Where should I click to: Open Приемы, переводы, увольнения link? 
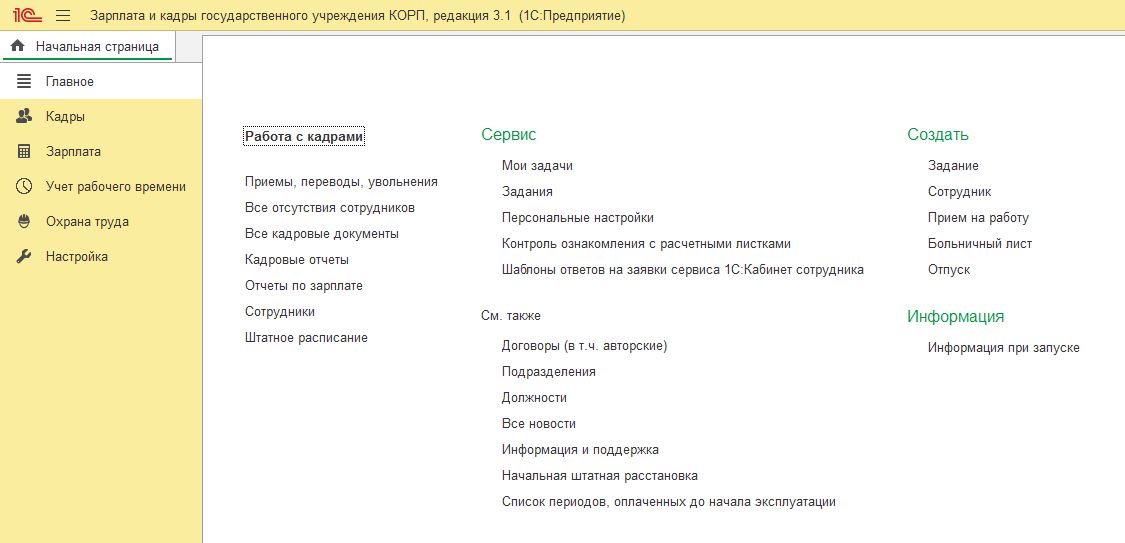tap(341, 182)
